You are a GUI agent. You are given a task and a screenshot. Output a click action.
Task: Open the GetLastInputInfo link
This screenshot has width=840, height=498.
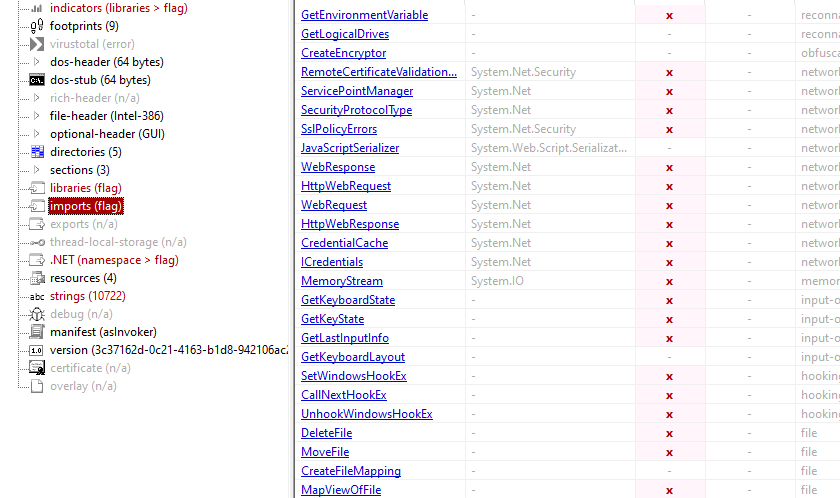pos(344,338)
